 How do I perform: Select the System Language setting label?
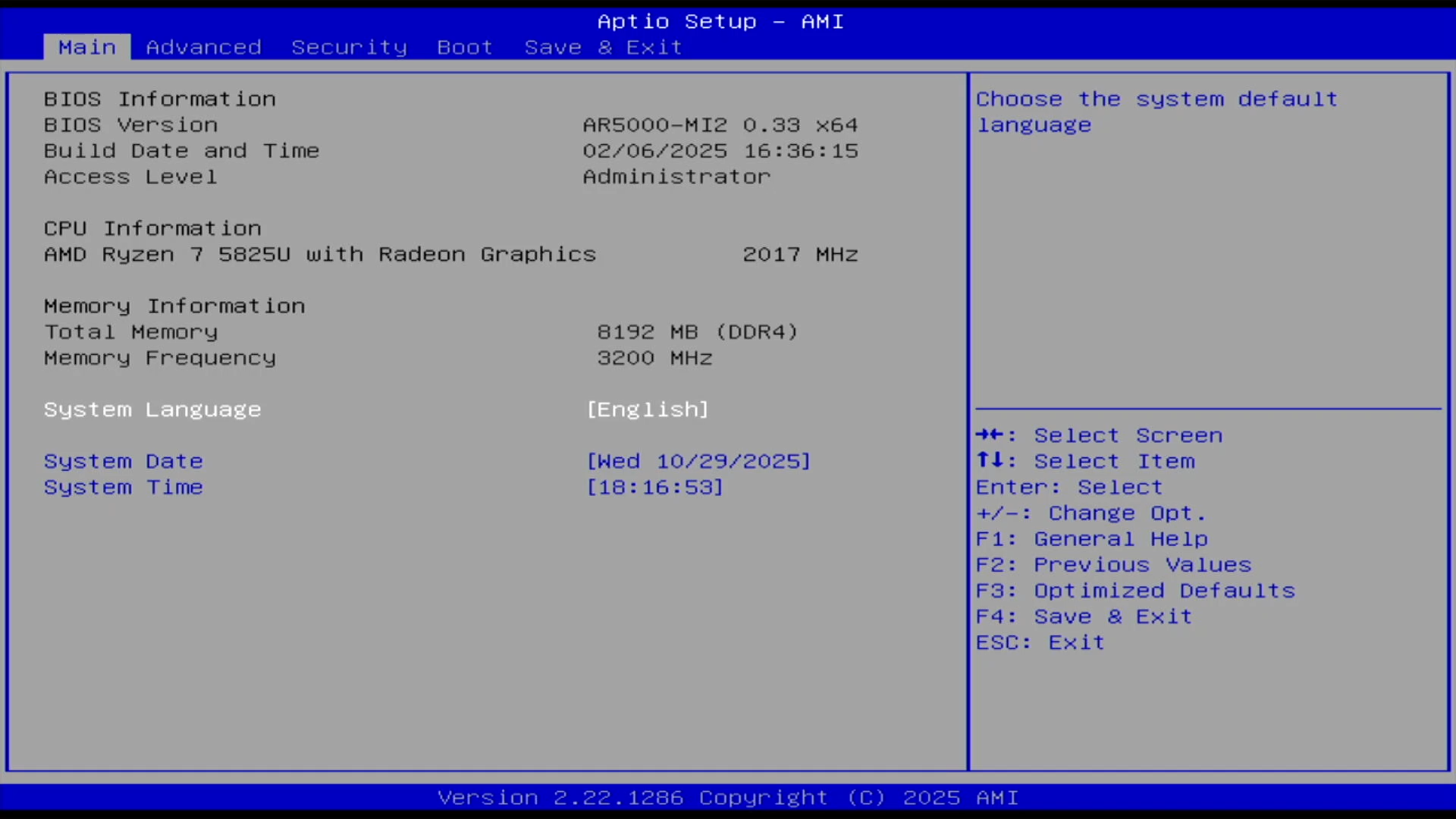click(x=152, y=409)
